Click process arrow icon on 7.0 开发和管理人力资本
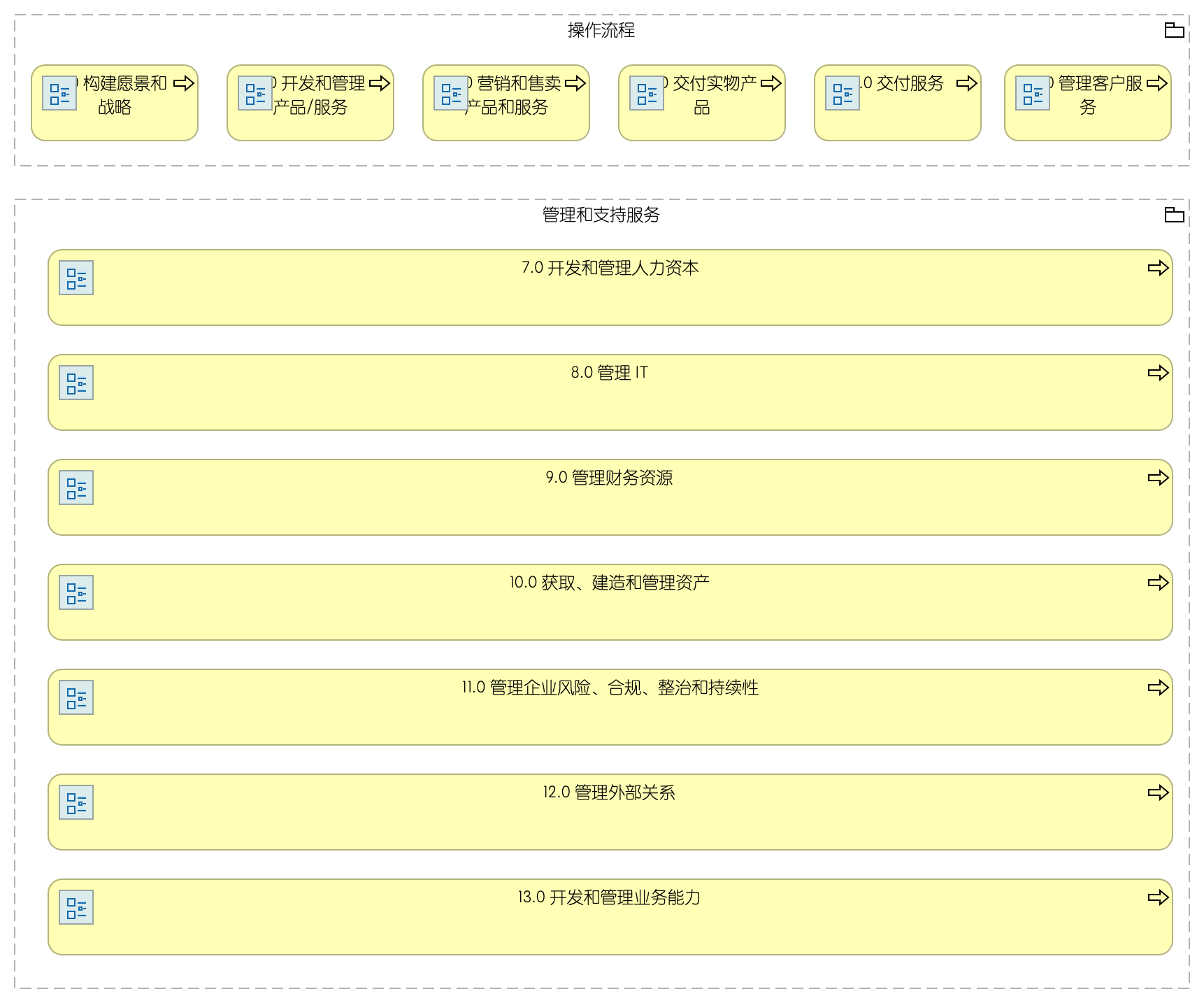Viewport: 1204px width, 1003px height. click(1159, 268)
